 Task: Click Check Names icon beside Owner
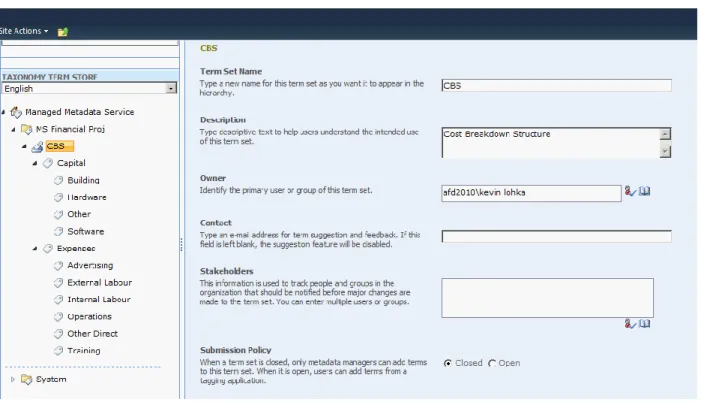pos(630,191)
